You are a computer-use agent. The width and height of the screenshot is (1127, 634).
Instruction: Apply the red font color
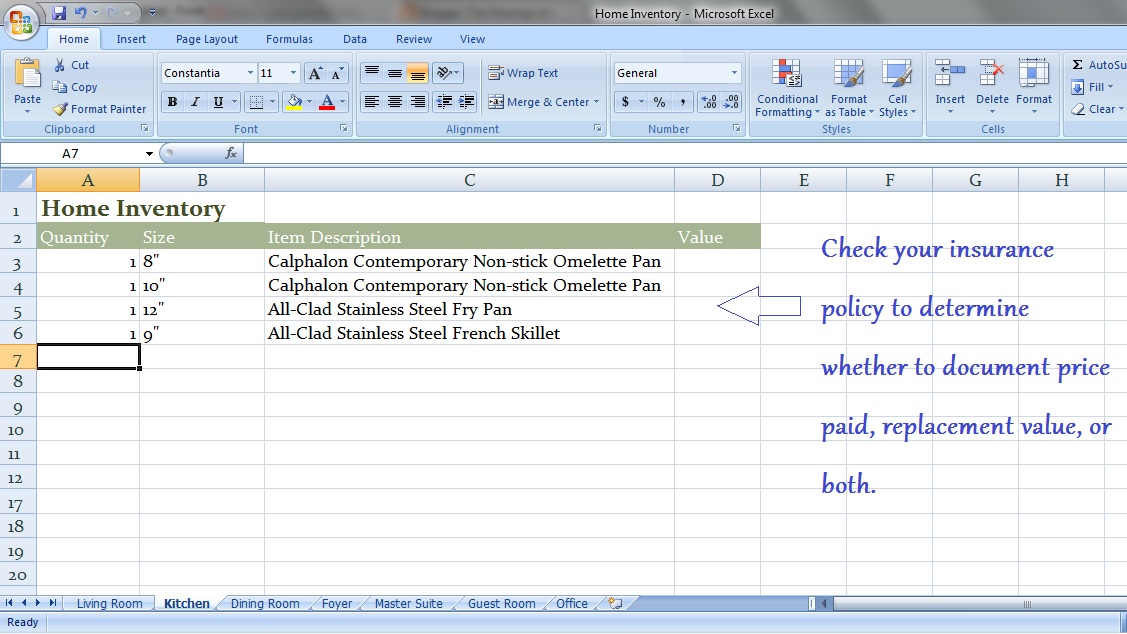pyautogui.click(x=327, y=102)
